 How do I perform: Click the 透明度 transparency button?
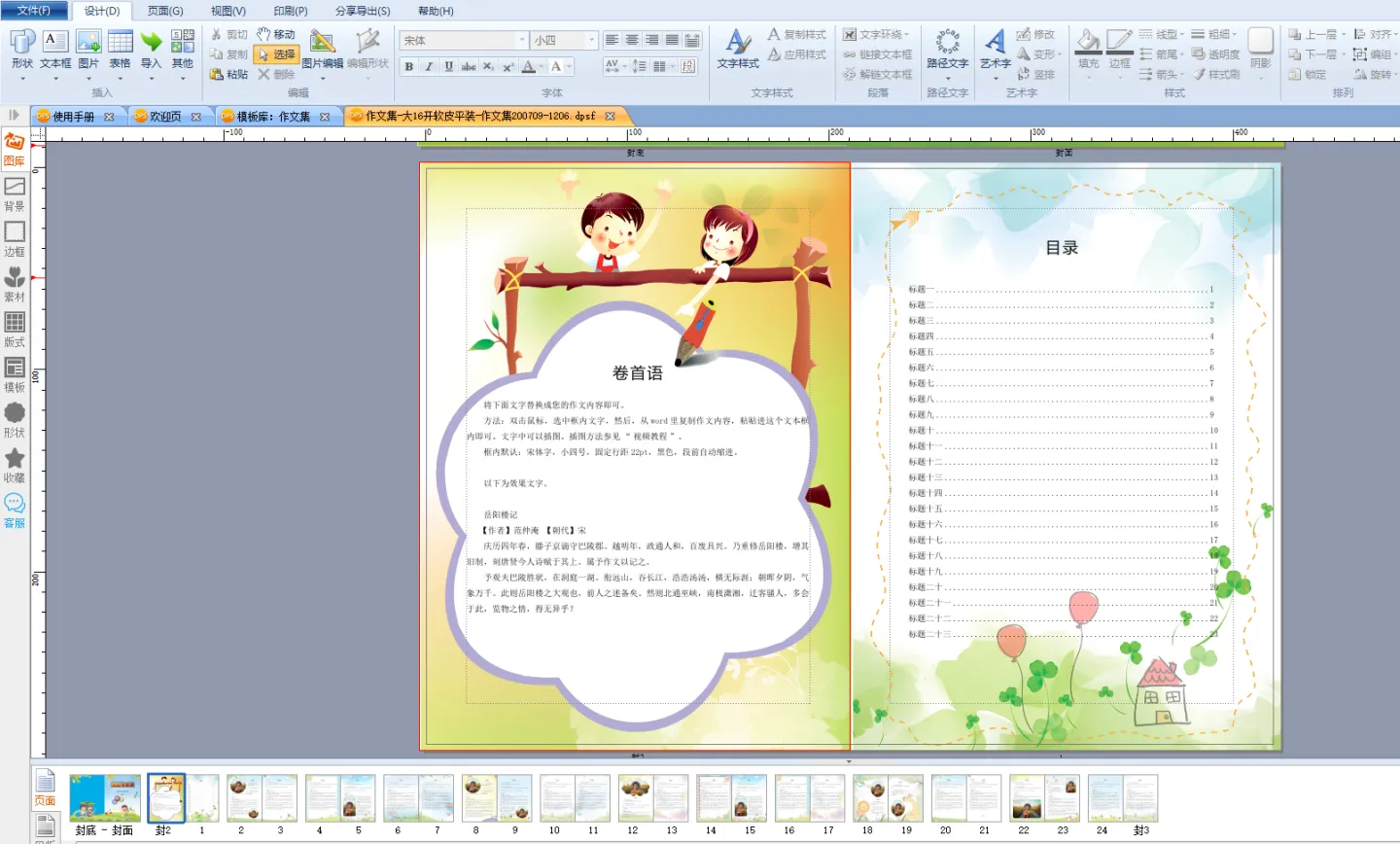point(1215,54)
